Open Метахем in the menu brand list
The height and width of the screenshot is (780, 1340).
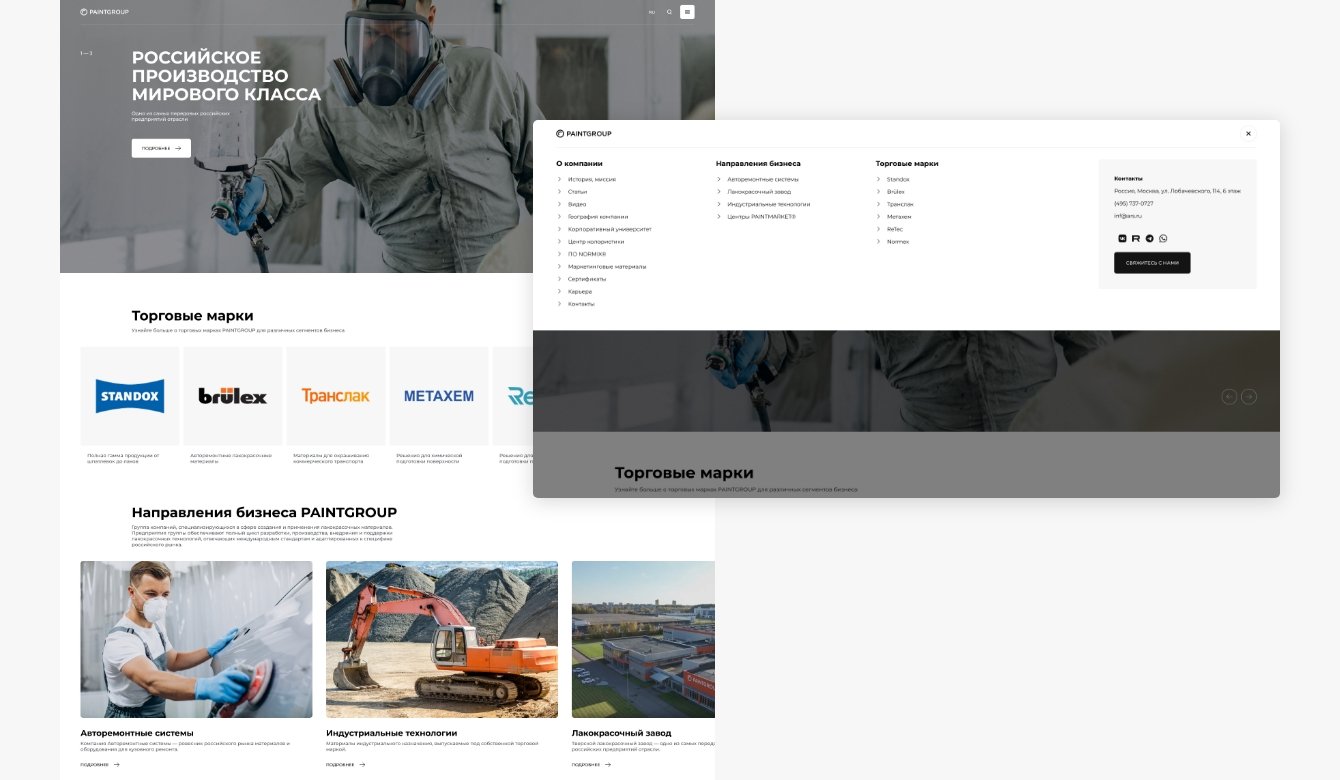(899, 217)
